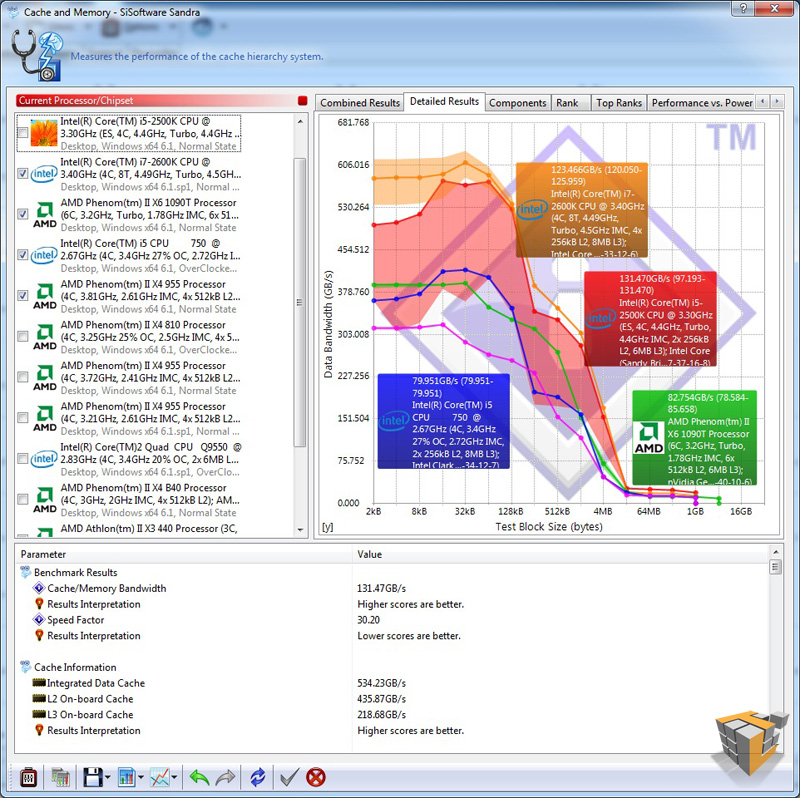Click the [y] axis toggle label
The height and width of the screenshot is (798, 800).
pyautogui.click(x=328, y=527)
